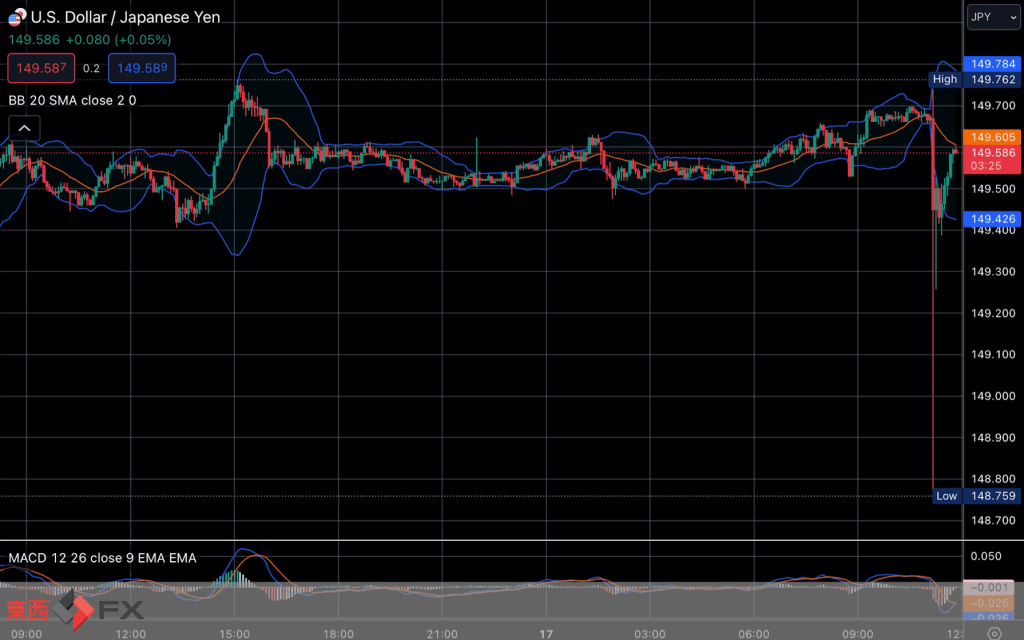Viewport: 1024px width, 640px height.
Task: Click the 15:00 time axis label
Action: (x=234, y=633)
